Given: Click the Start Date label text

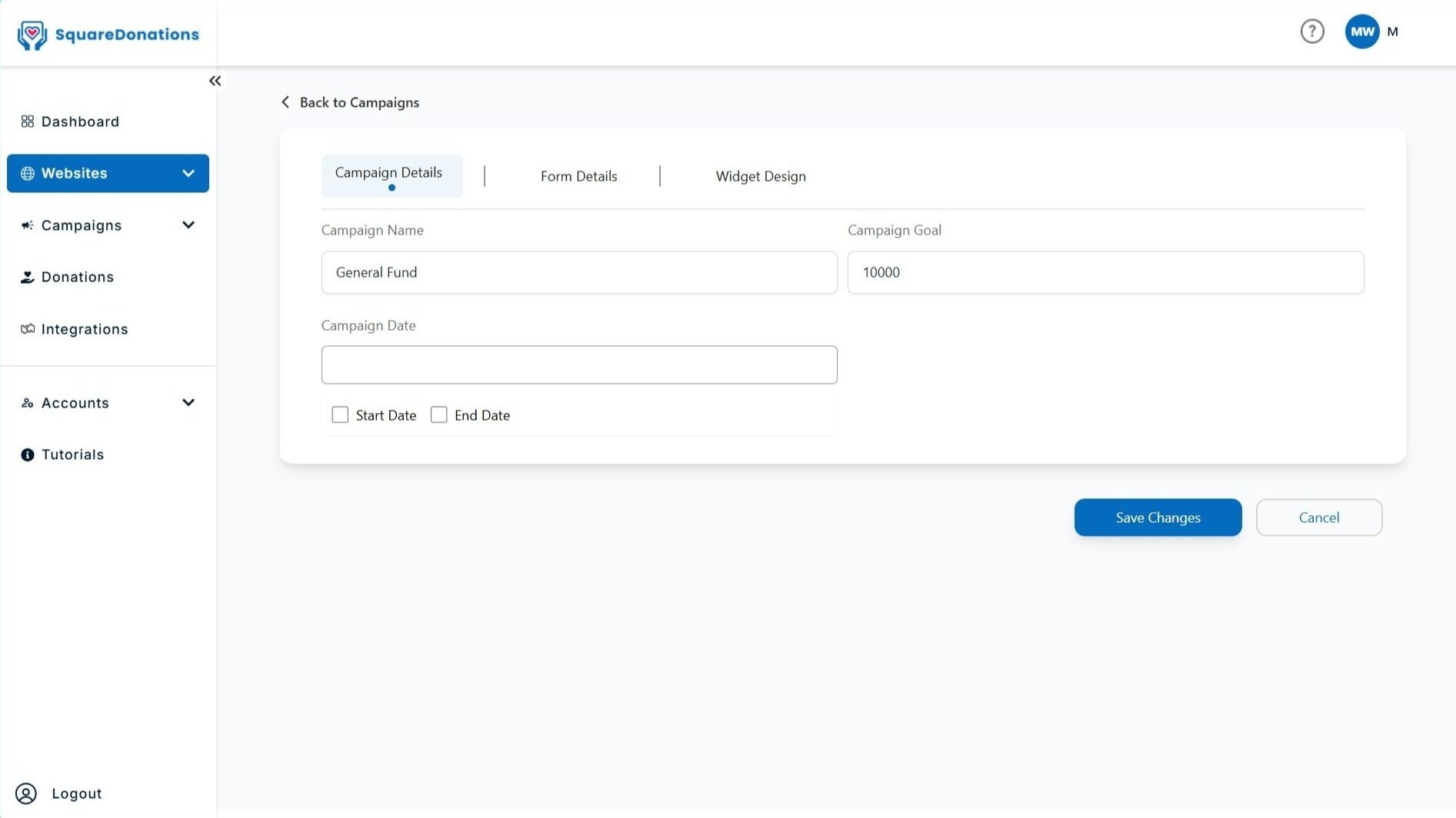Looking at the screenshot, I should tap(386, 415).
